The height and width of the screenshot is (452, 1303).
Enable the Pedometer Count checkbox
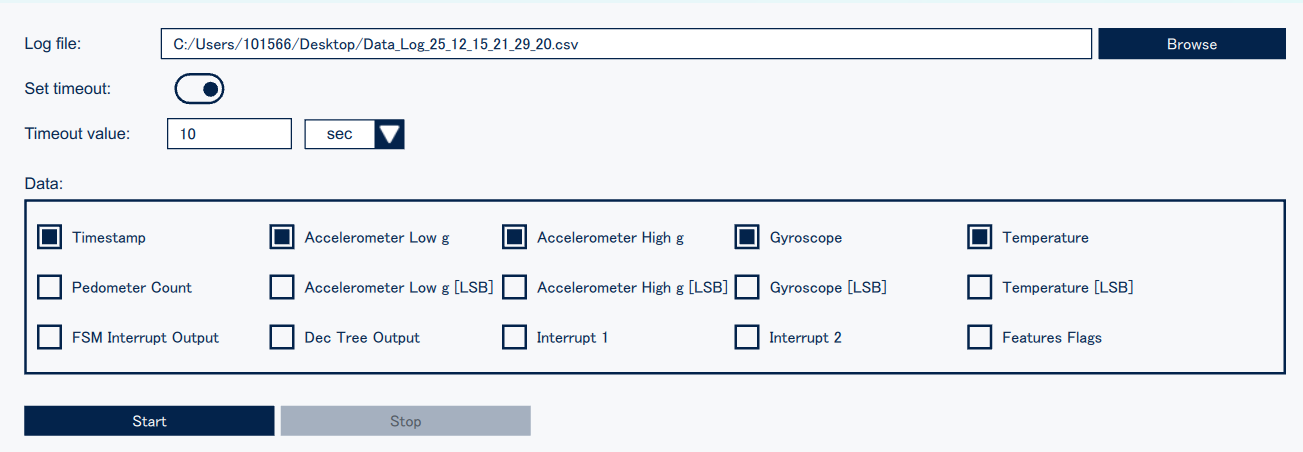(50, 288)
